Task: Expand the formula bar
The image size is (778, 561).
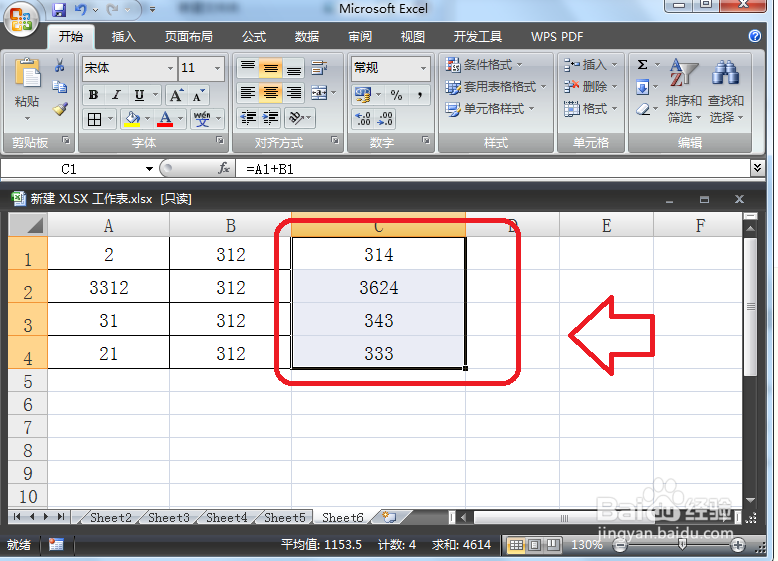Action: [757, 168]
